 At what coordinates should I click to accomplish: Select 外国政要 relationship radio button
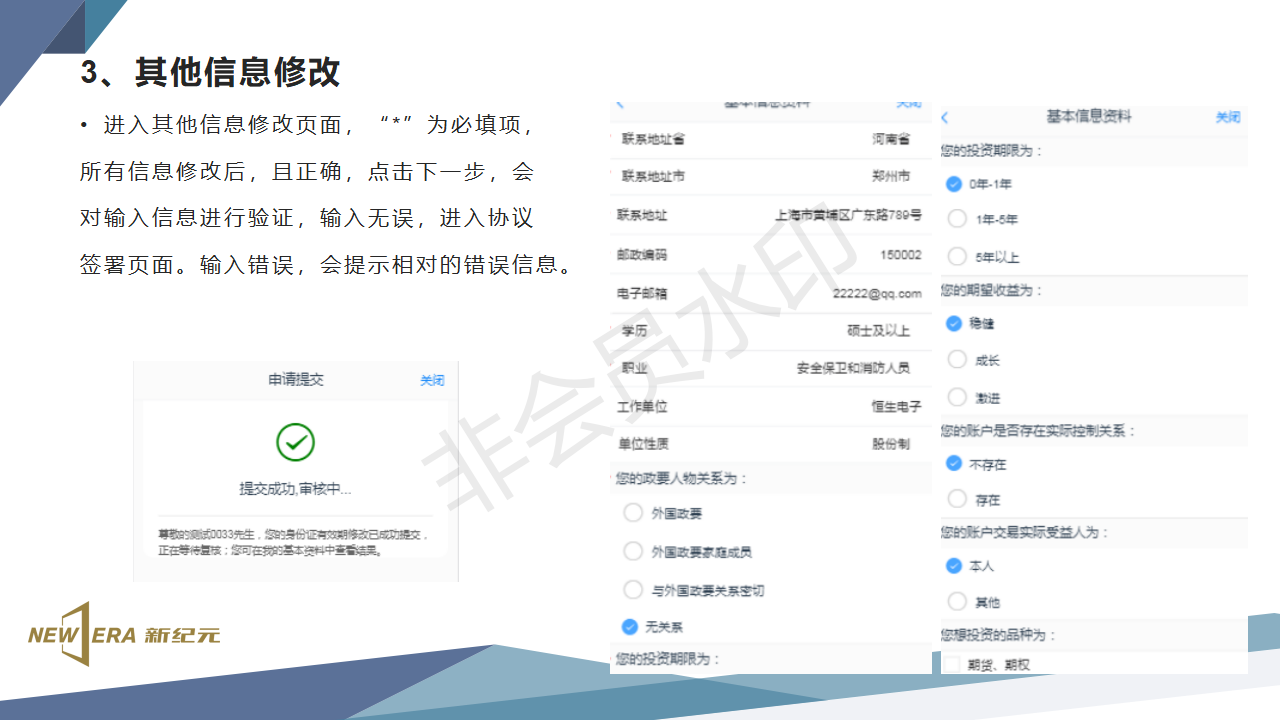click(x=633, y=513)
